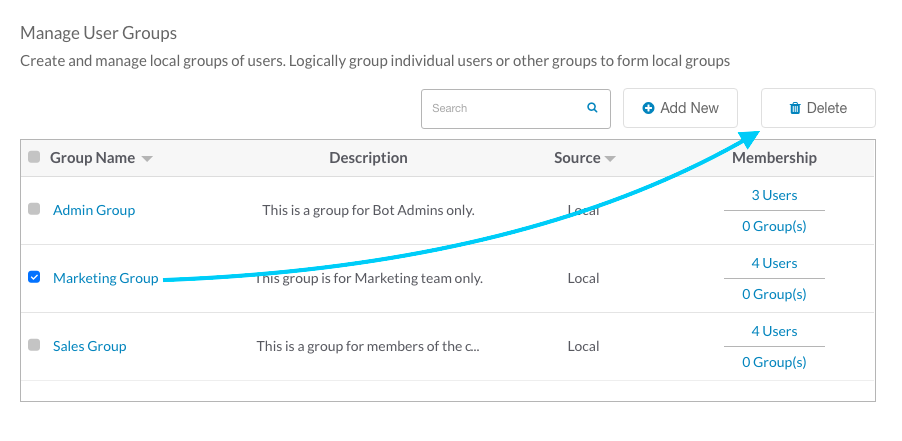Select the Sales Group checkbox

click(x=34, y=345)
